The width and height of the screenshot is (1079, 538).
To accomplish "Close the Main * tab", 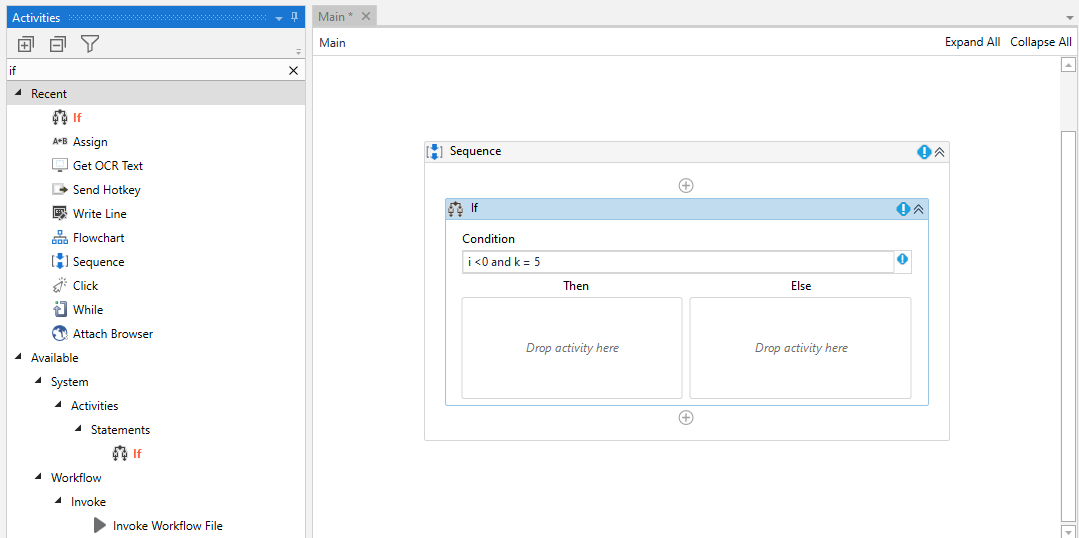I will 366,17.
